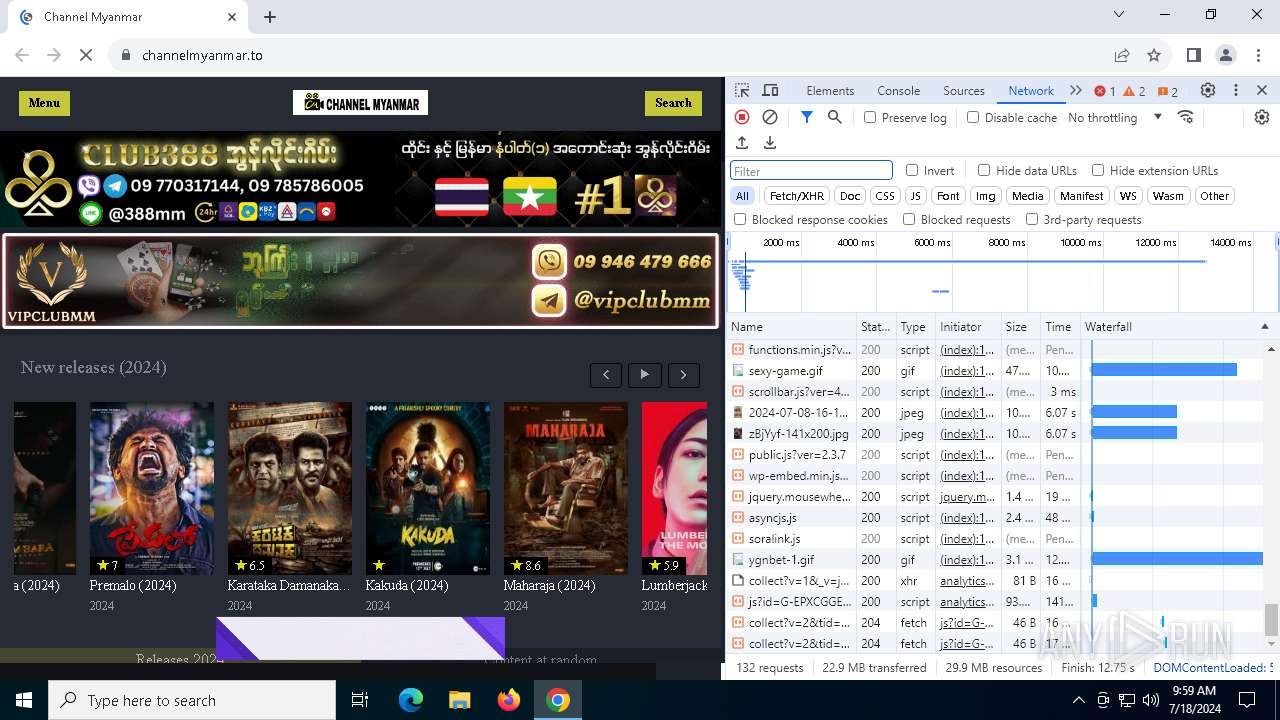The image size is (1280, 720).
Task: Show the red errors count badge
Action: 1105,91
